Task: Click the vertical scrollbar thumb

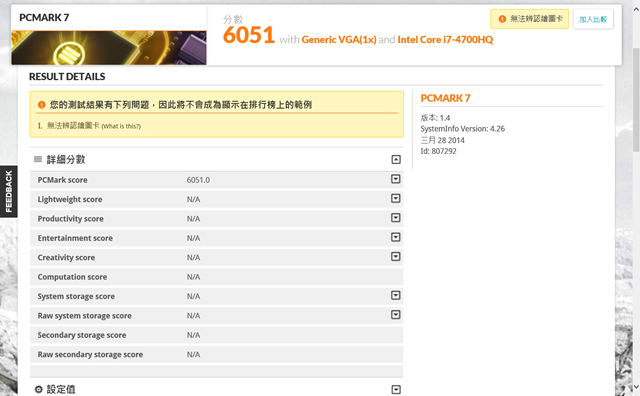Action: (x=636, y=99)
